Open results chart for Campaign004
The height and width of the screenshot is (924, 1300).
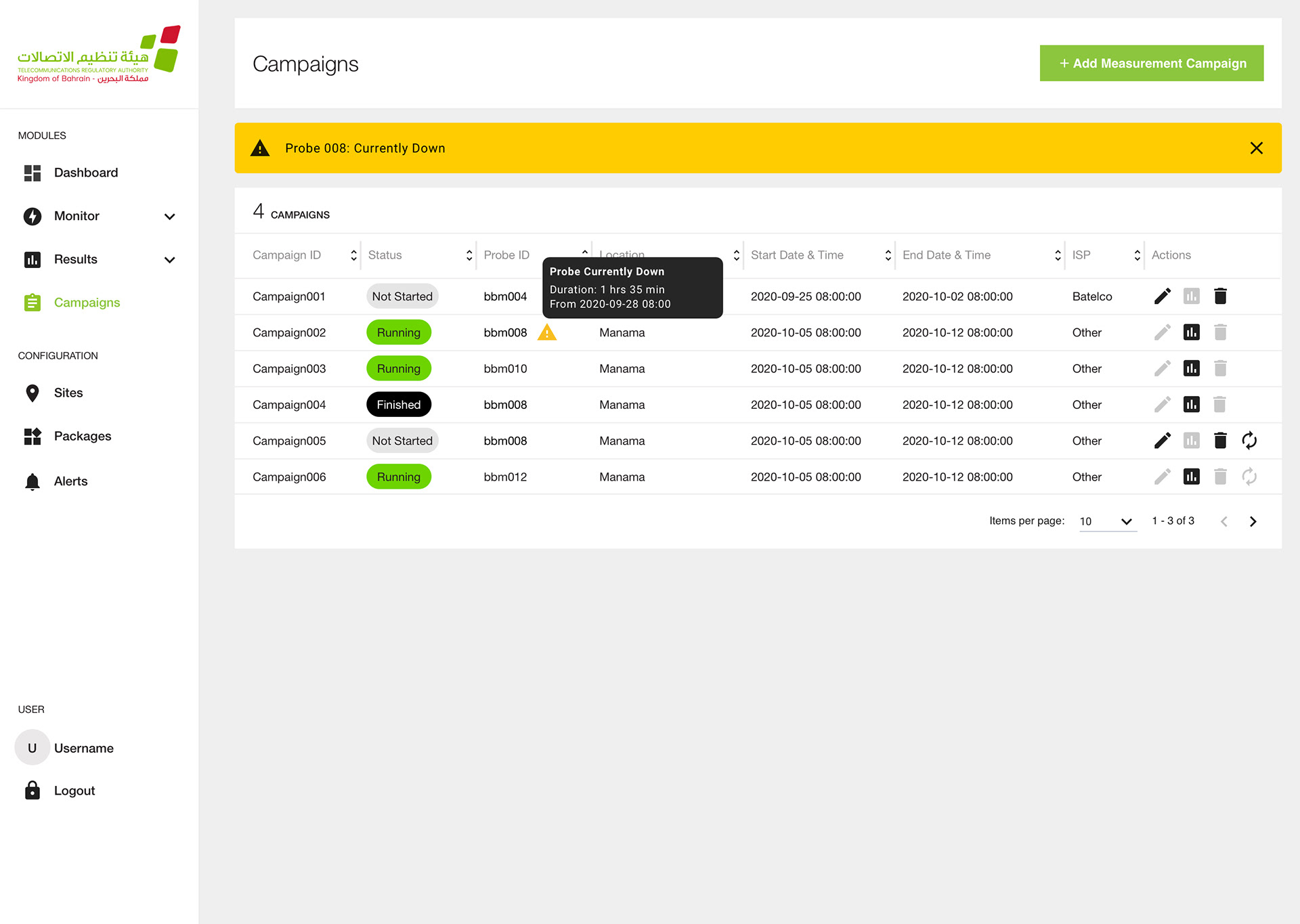tap(1191, 405)
